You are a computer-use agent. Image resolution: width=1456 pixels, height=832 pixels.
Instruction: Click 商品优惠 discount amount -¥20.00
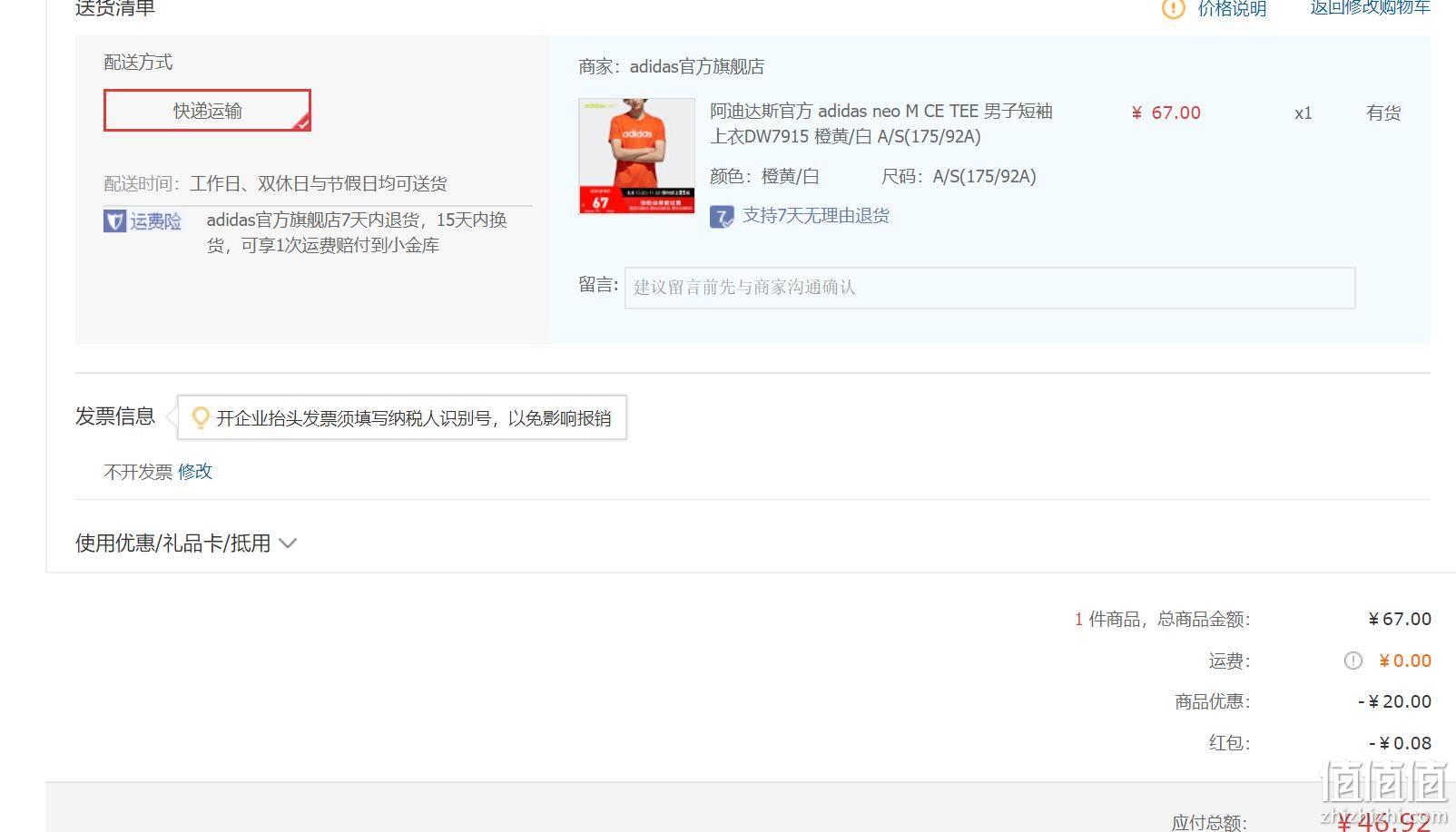(x=1394, y=701)
